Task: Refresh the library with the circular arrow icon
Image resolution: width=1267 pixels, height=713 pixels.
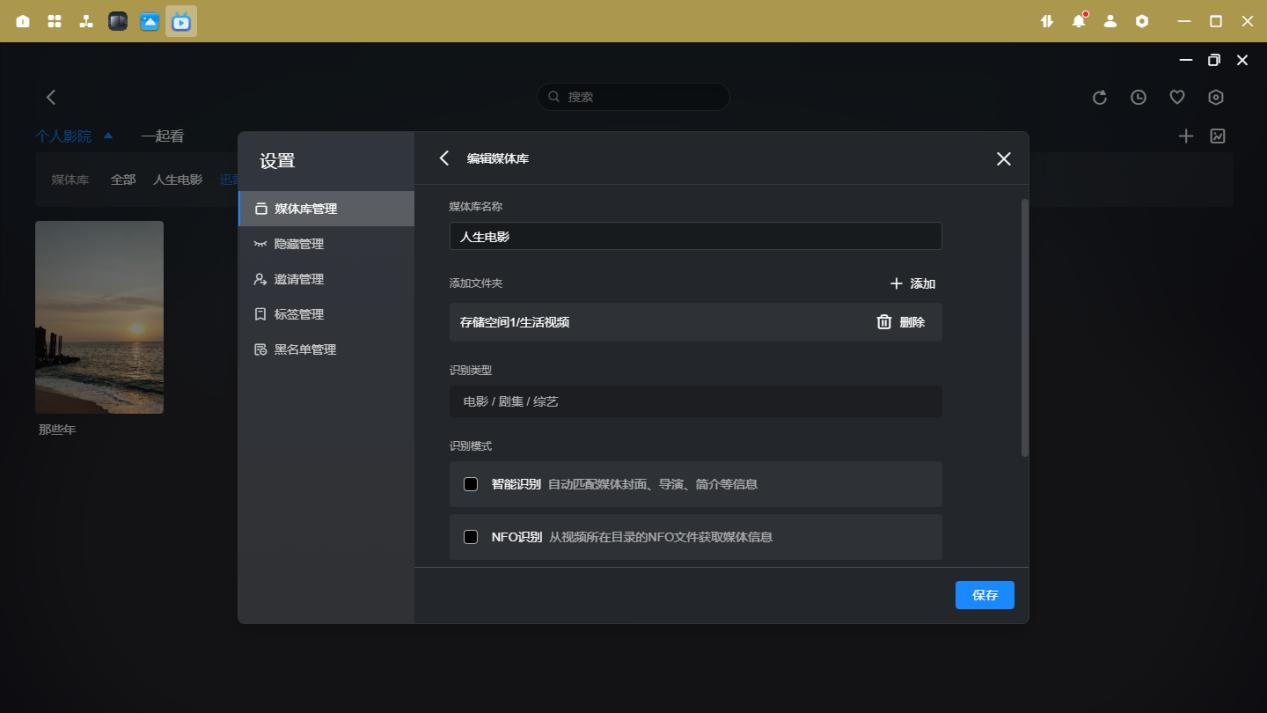Action: click(x=1100, y=97)
